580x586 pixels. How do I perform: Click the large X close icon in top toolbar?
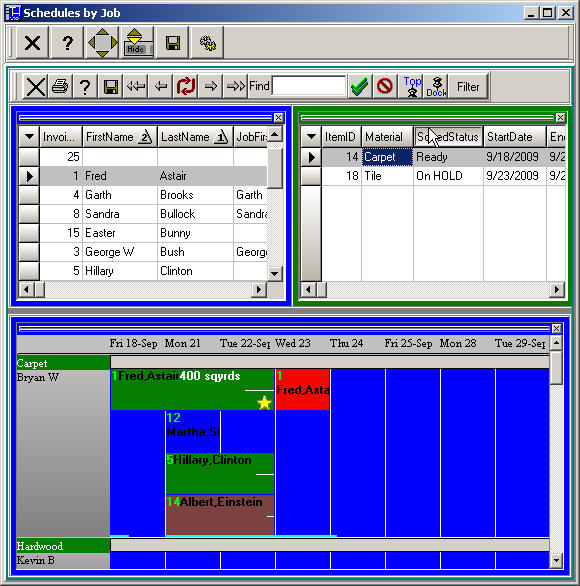32,43
